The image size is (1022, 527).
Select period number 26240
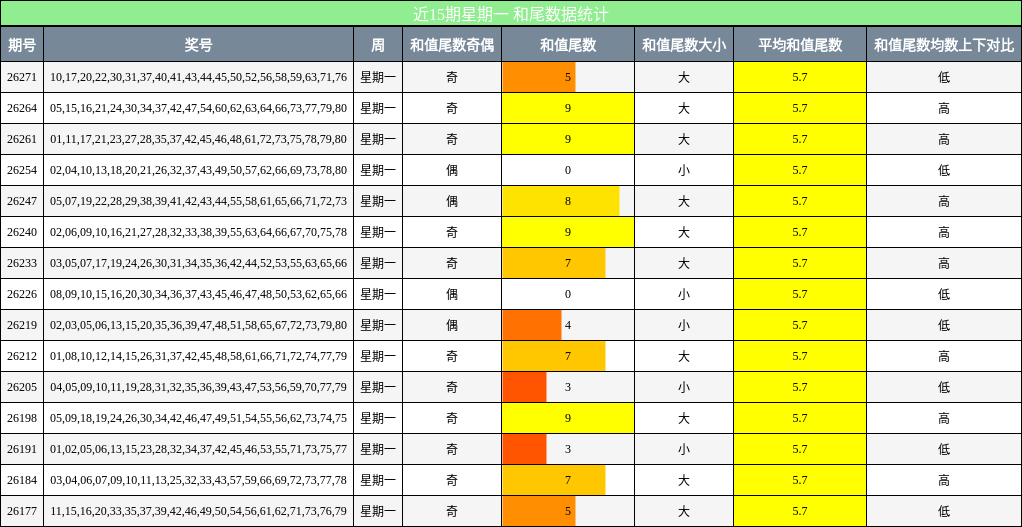pyautogui.click(x=22, y=232)
